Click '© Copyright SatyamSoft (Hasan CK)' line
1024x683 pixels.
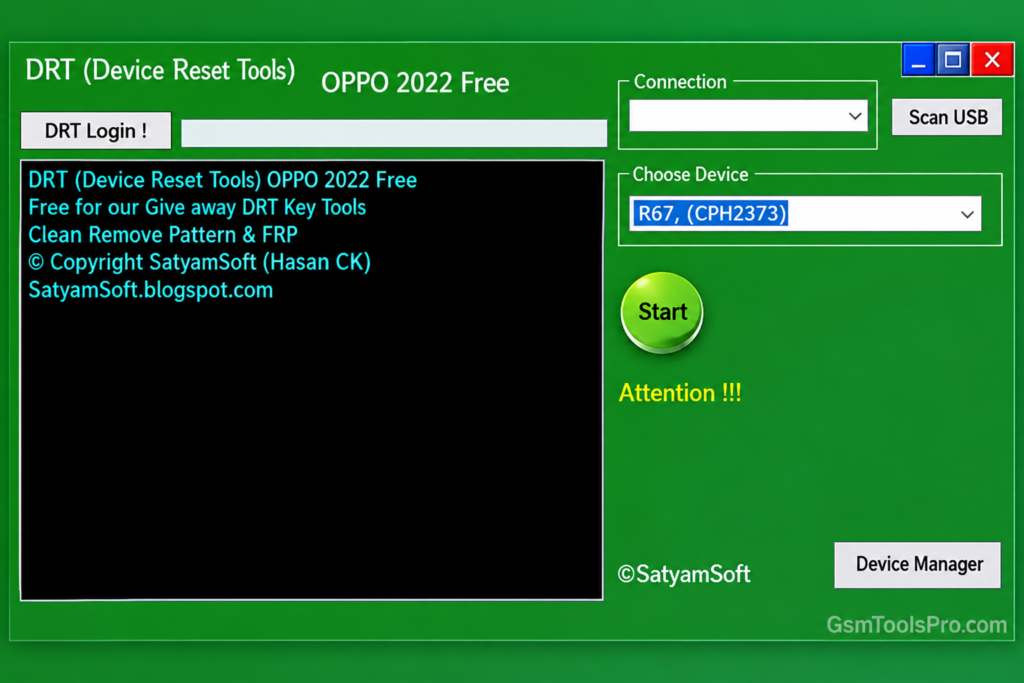[x=200, y=262]
